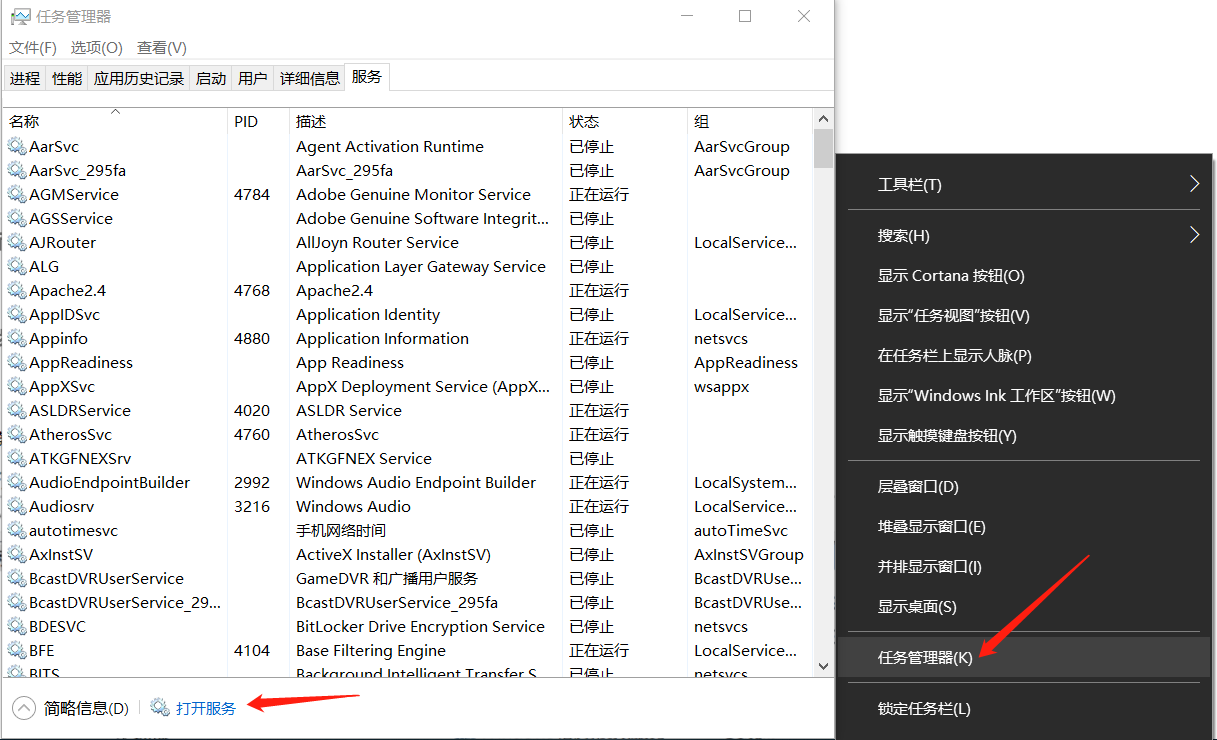Switch to the 进程 tab
Viewport: 1217px width, 740px height.
point(25,78)
